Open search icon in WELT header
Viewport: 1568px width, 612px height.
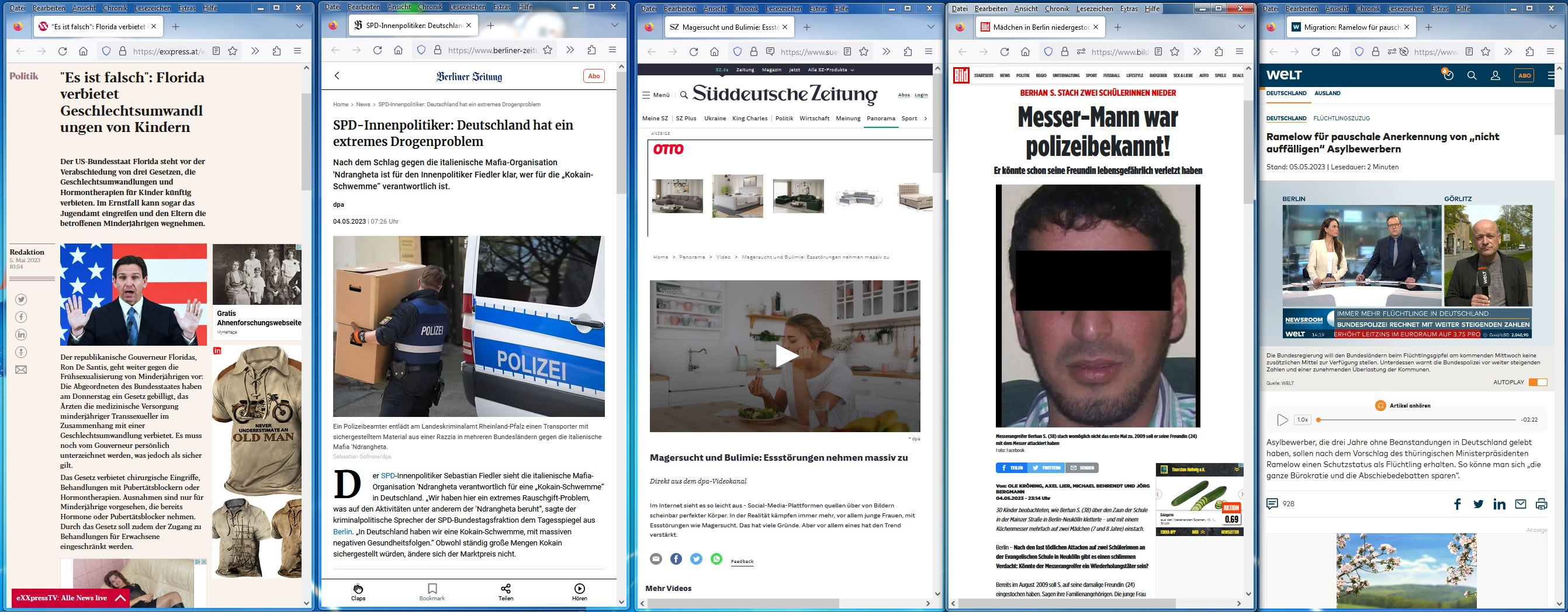[1472, 75]
